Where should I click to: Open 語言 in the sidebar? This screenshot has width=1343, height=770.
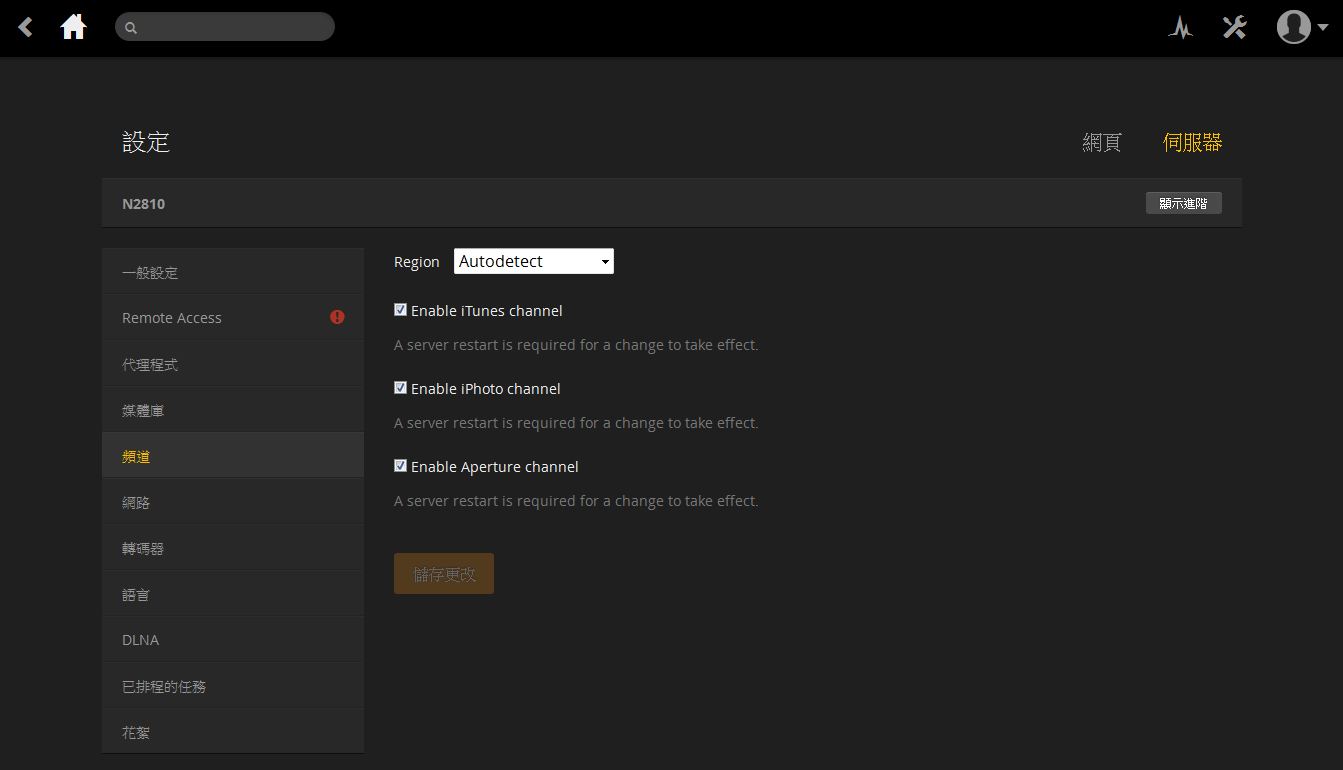[x=233, y=594]
